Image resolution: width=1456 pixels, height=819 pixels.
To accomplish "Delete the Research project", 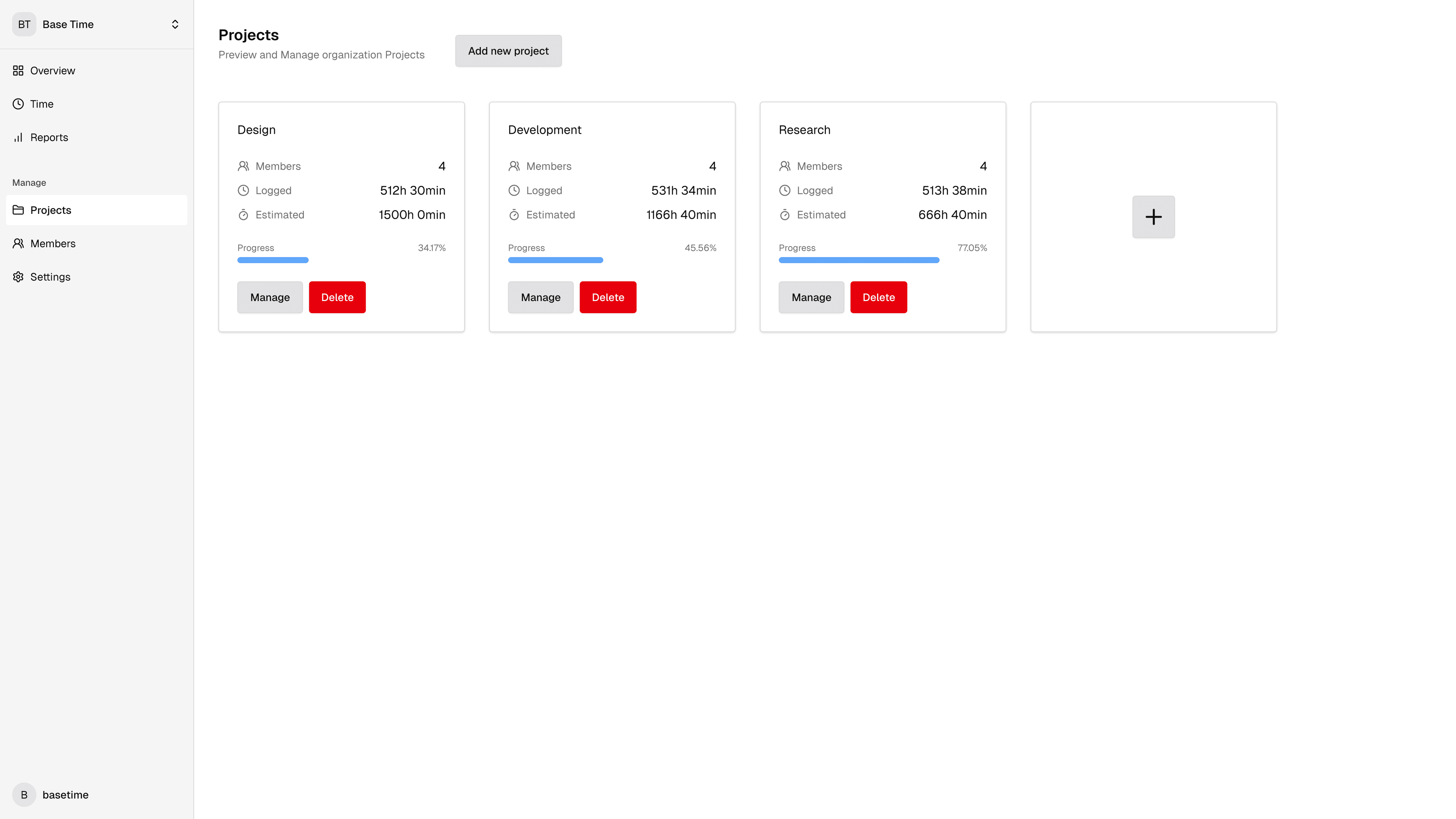I will [879, 297].
